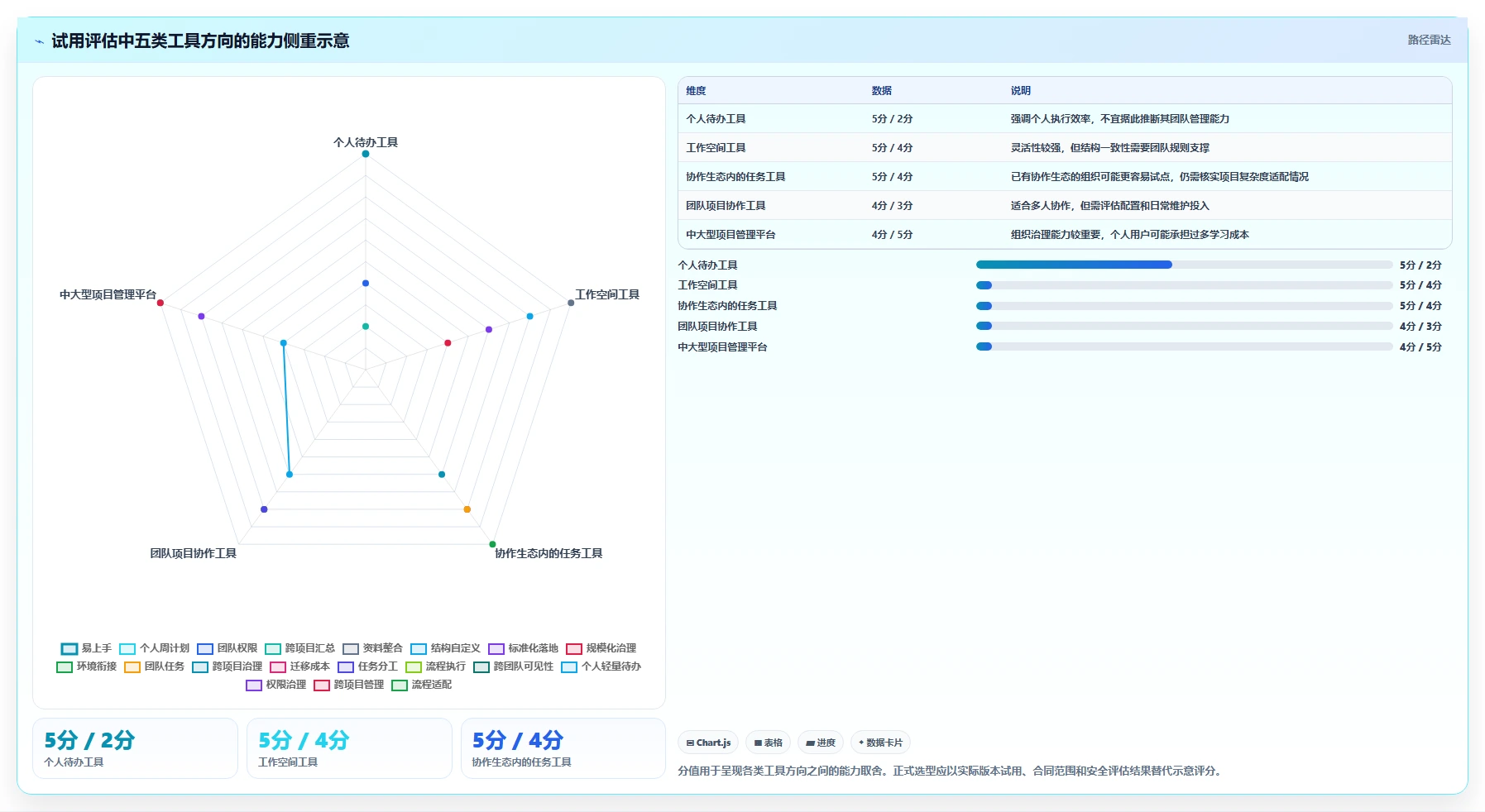The image size is (1485, 812).
Task: Click the note 灵活性较强，但结构一致性需要团队规则支撑
Action: click(x=1109, y=148)
